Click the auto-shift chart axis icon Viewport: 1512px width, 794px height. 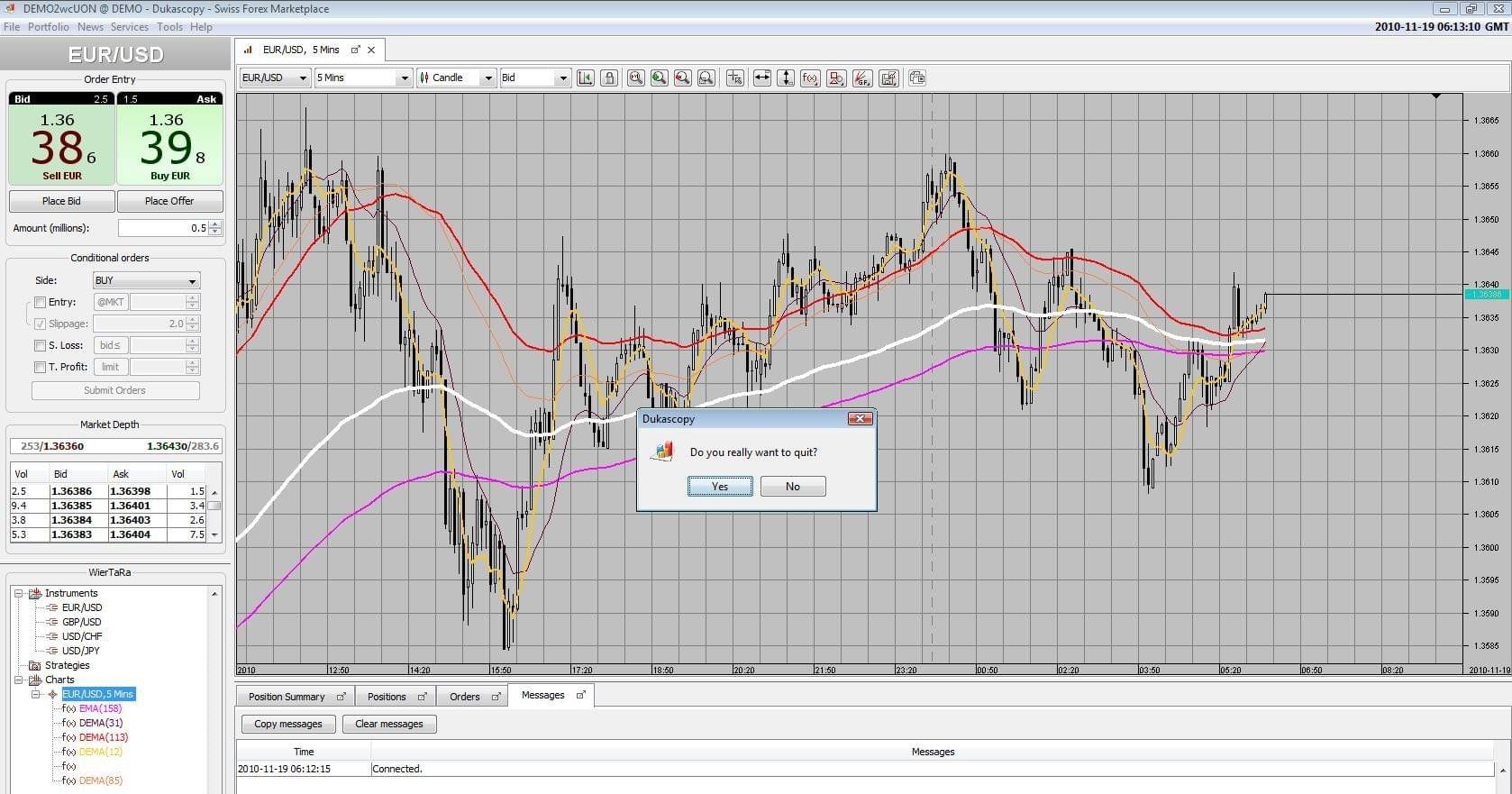[x=585, y=78]
